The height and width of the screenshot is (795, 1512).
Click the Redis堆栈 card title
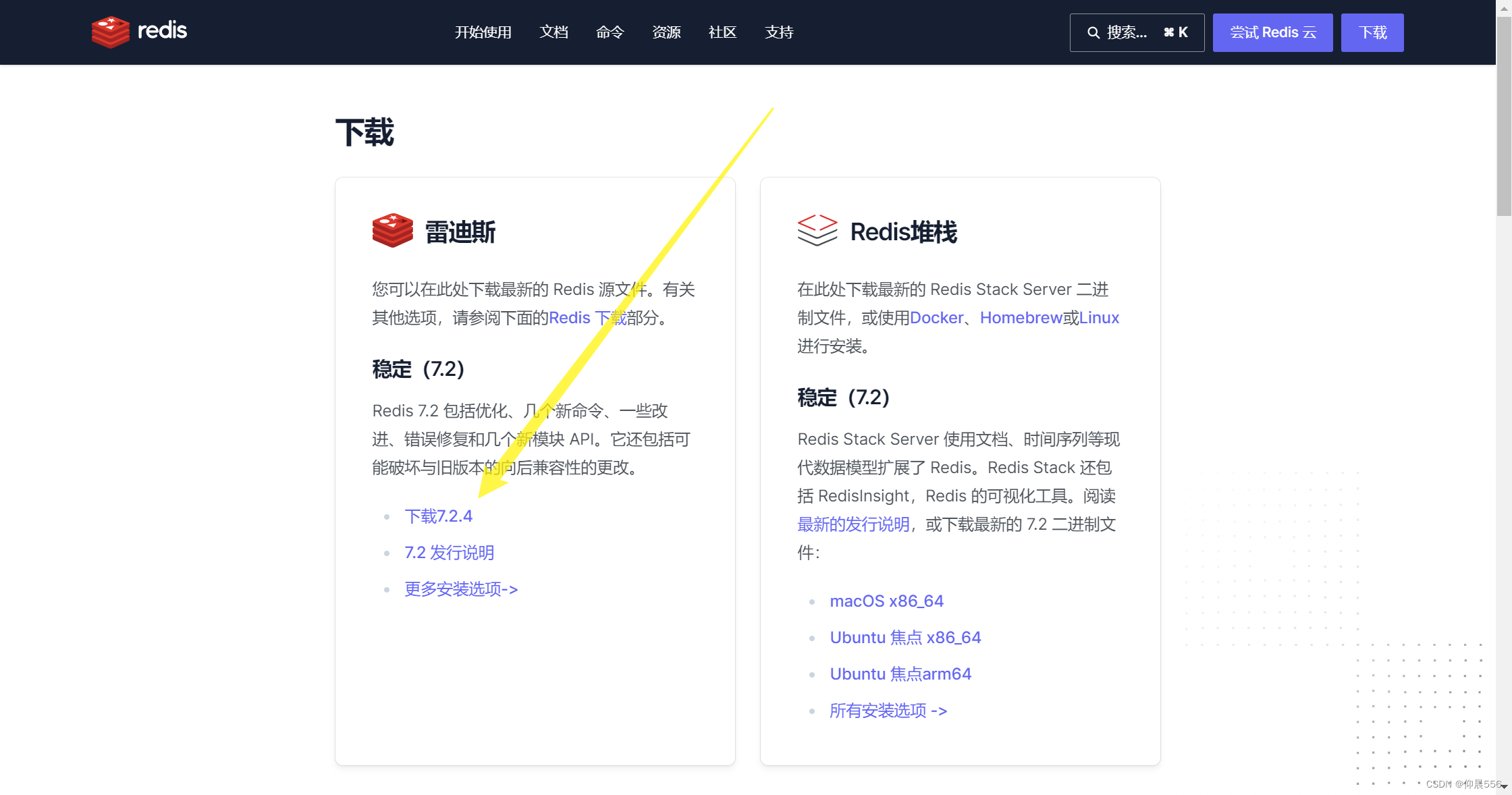904,231
